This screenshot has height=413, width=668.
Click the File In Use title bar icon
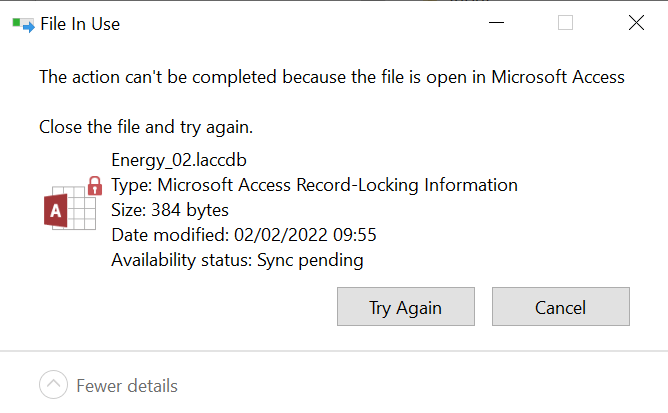click(21, 24)
